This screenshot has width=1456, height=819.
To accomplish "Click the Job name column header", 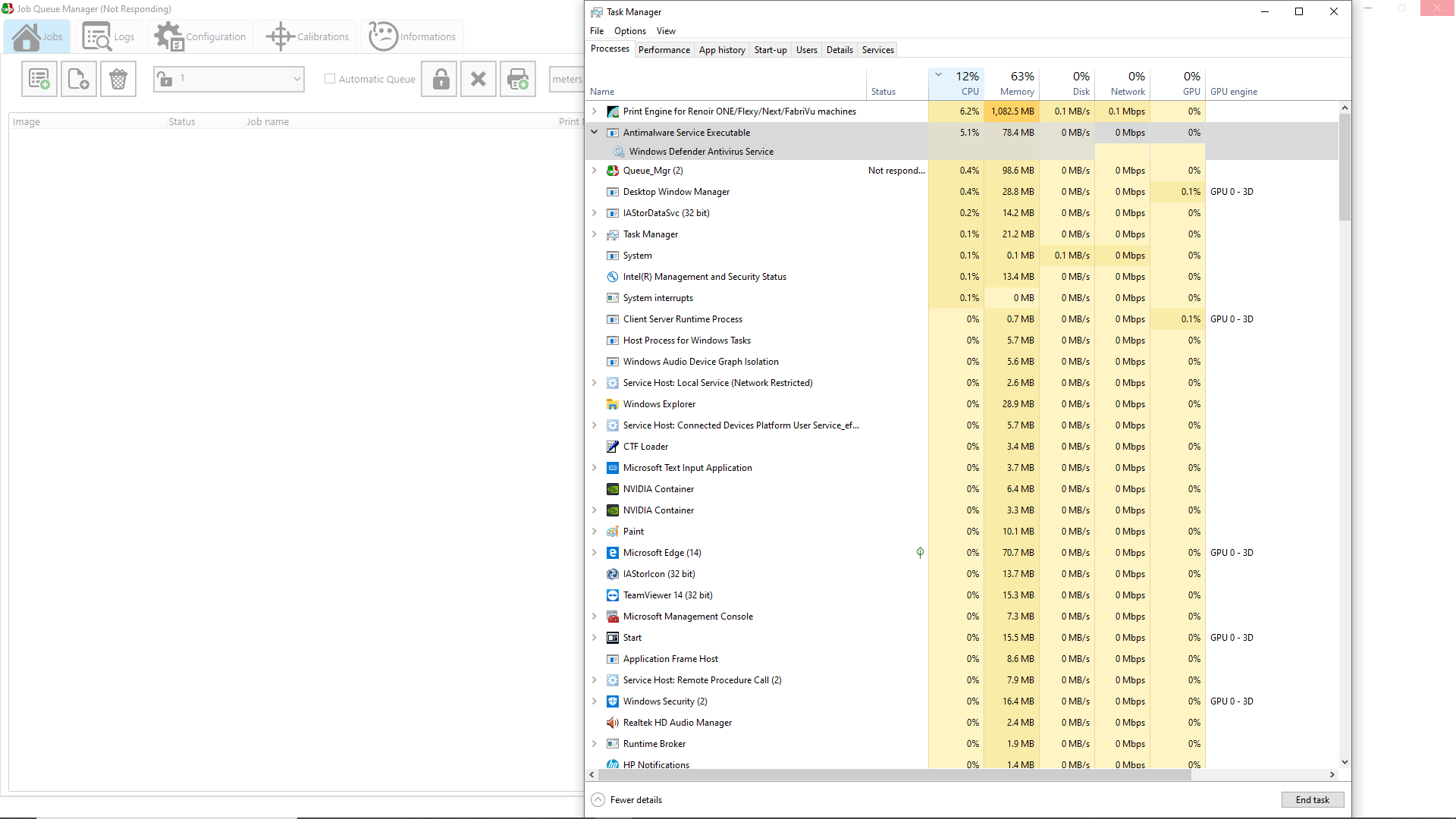I will [267, 122].
